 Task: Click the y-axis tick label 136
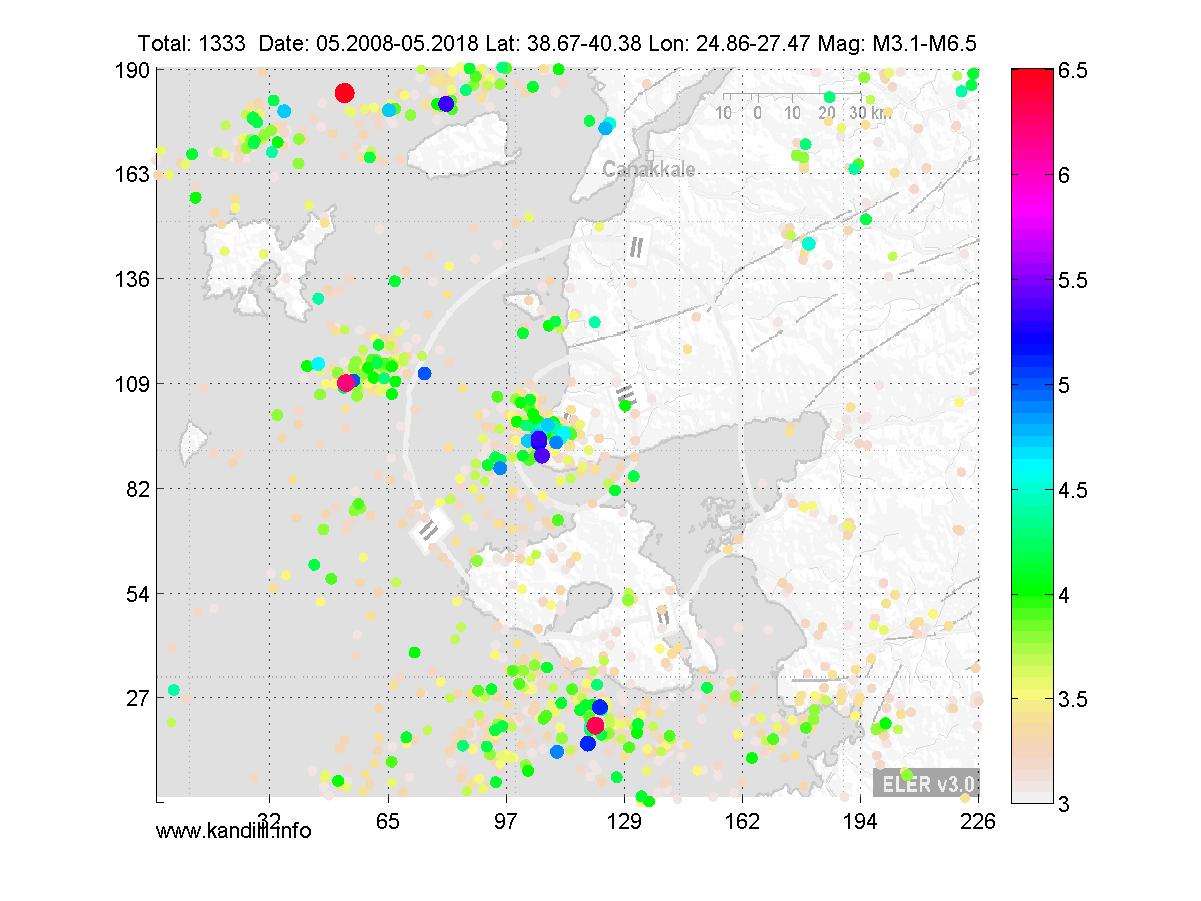coord(134,278)
